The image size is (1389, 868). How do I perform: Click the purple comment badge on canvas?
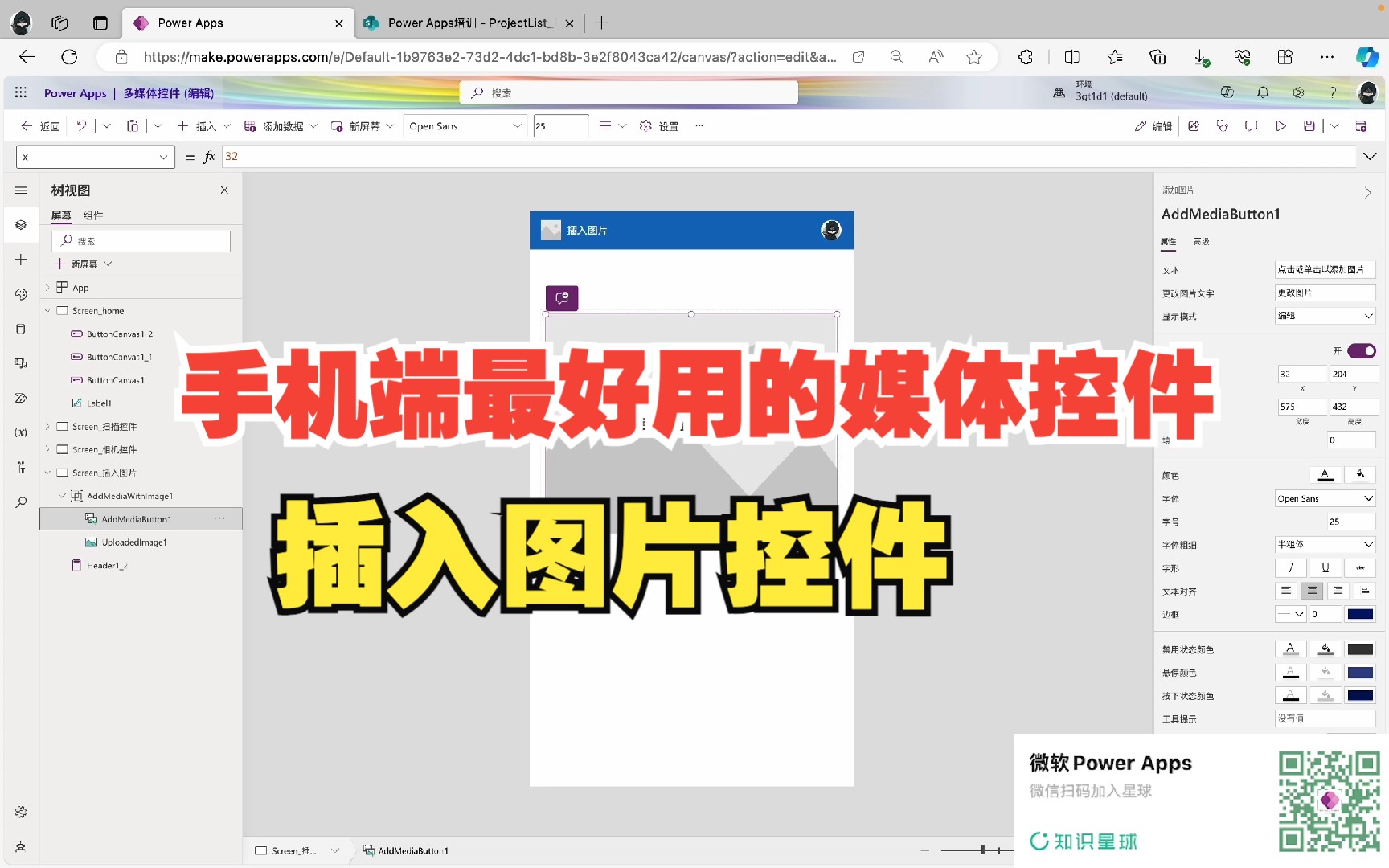click(x=562, y=298)
